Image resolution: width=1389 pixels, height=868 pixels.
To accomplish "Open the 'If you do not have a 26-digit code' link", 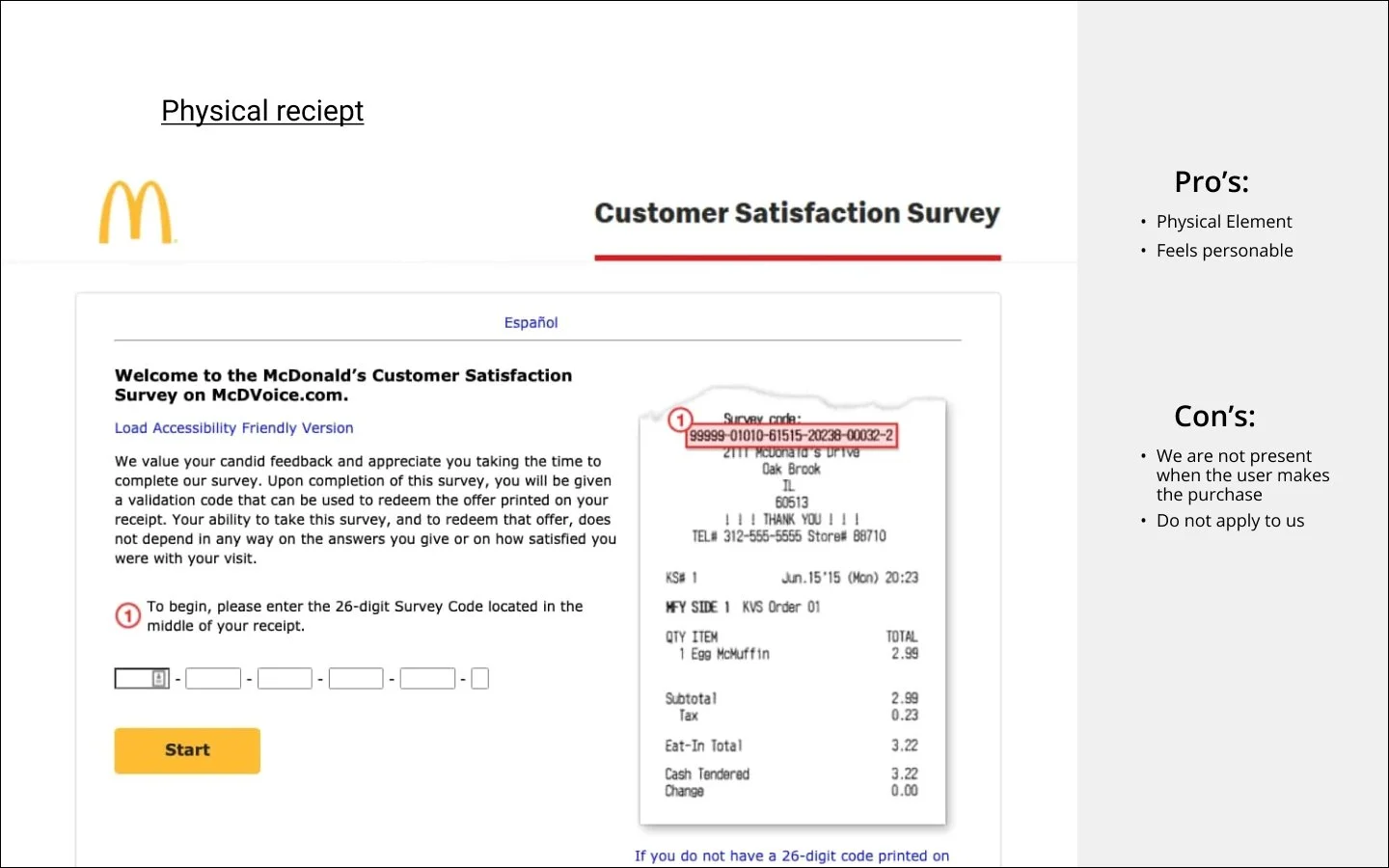I will pyautogui.click(x=792, y=855).
